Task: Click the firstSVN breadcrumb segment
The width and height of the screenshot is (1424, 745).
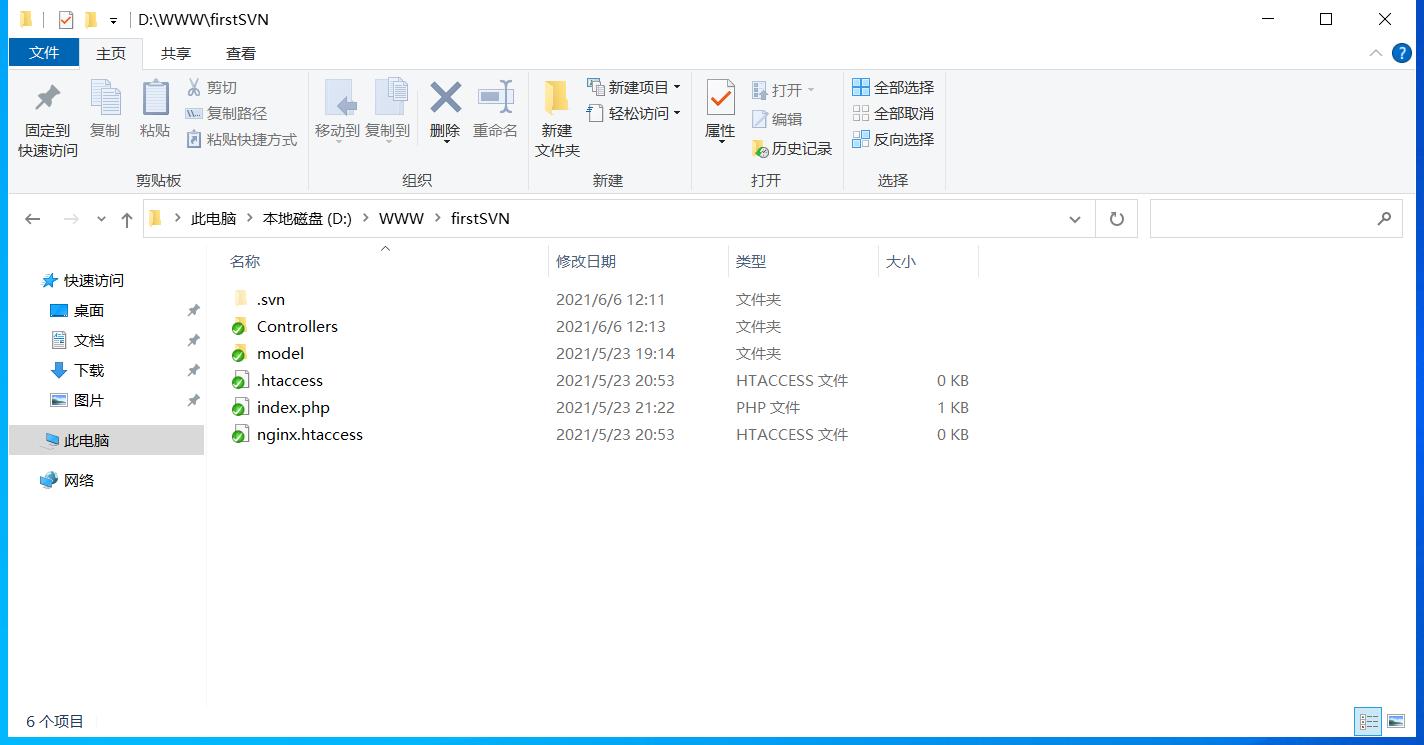Action: tap(480, 219)
